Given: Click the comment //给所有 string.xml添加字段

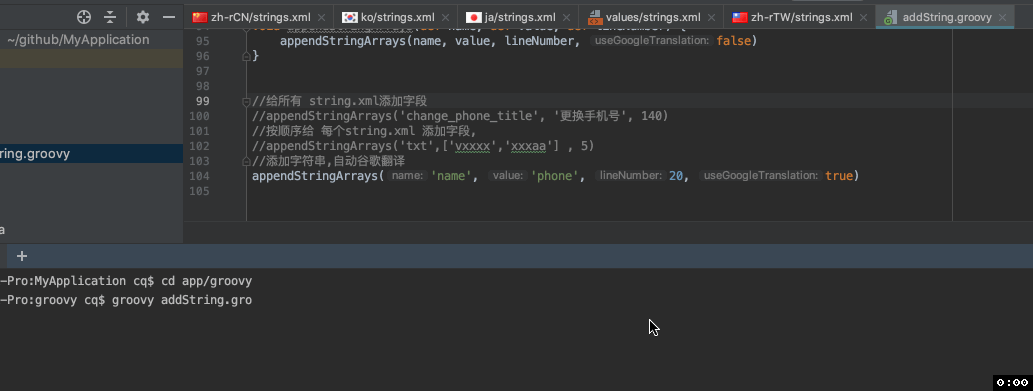Looking at the screenshot, I should pos(340,101).
